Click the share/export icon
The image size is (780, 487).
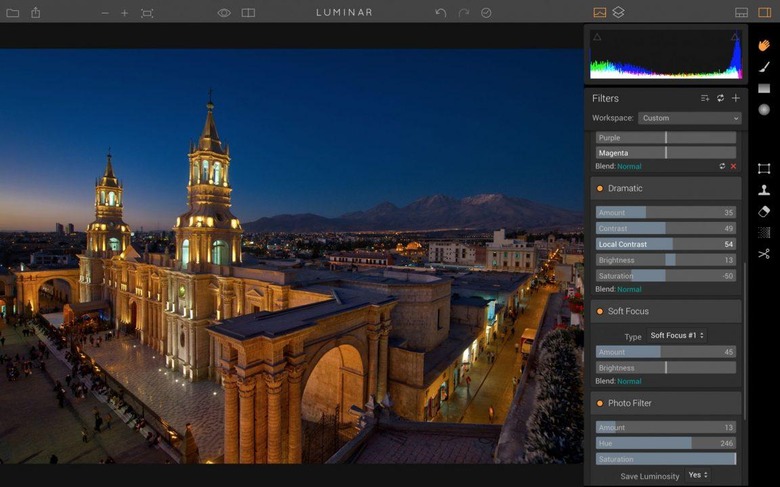tap(36, 12)
